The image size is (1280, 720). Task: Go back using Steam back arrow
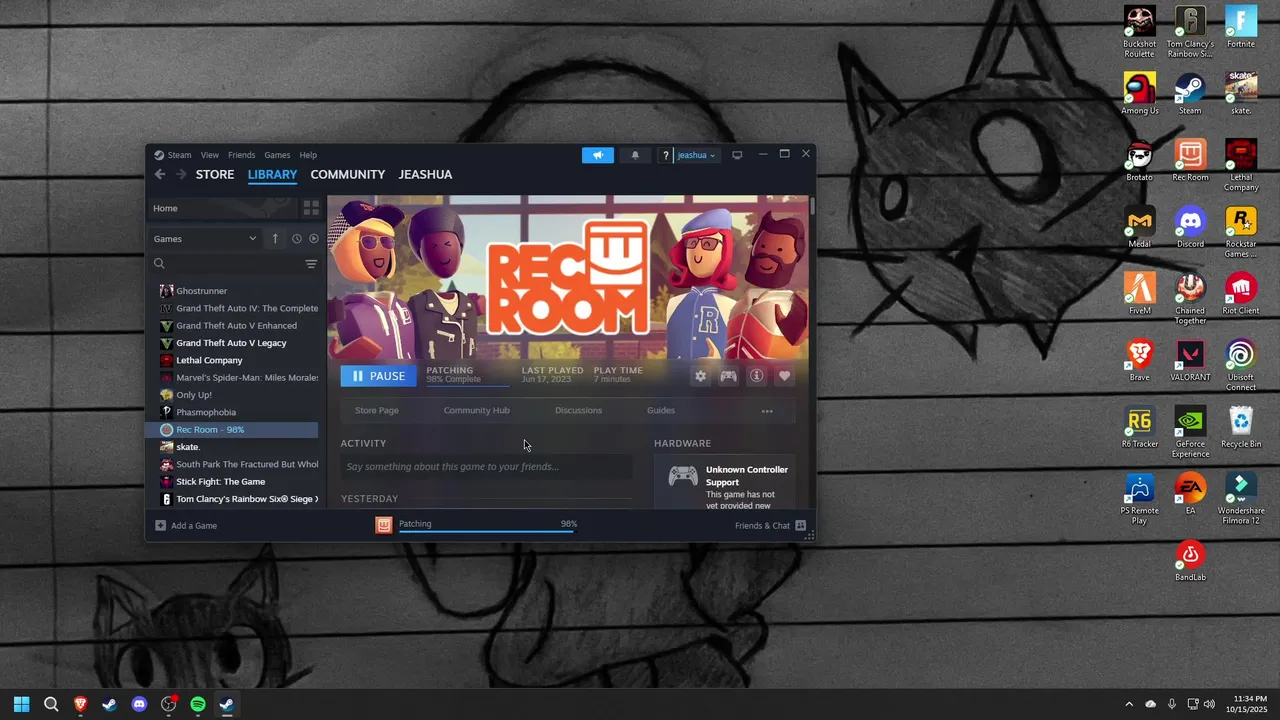click(x=160, y=174)
